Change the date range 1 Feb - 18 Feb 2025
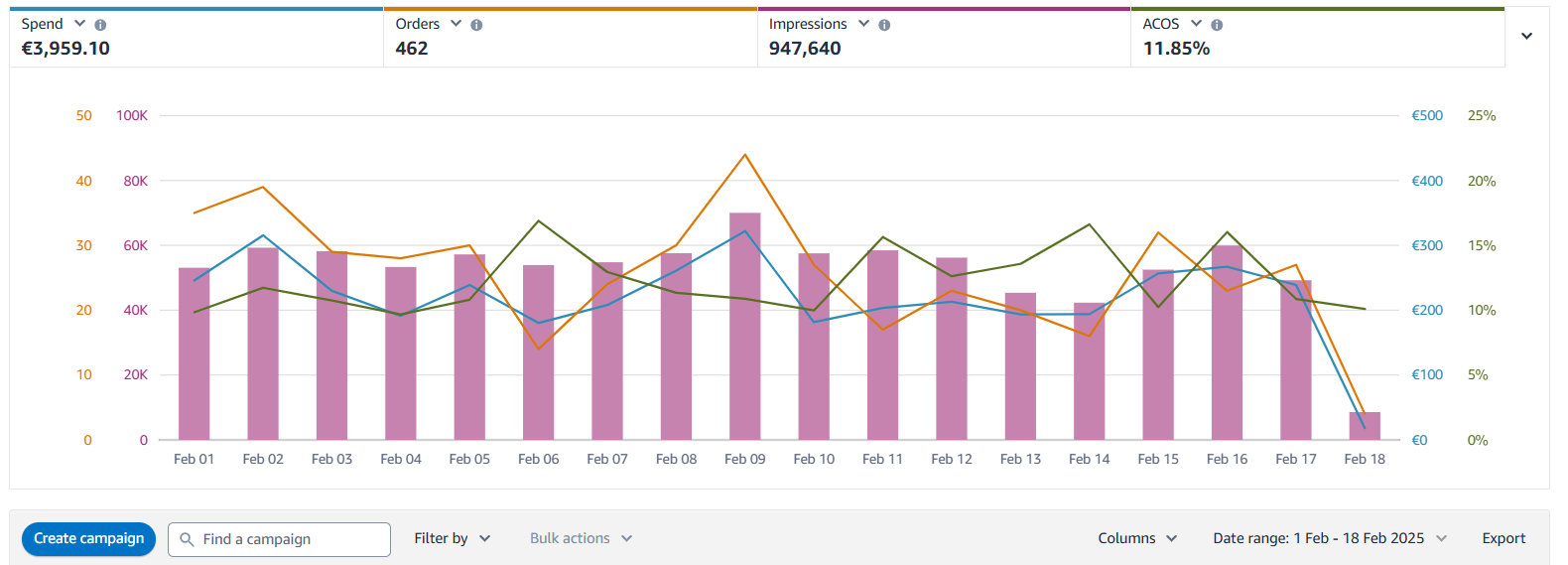1568x565 pixels. [1329, 538]
